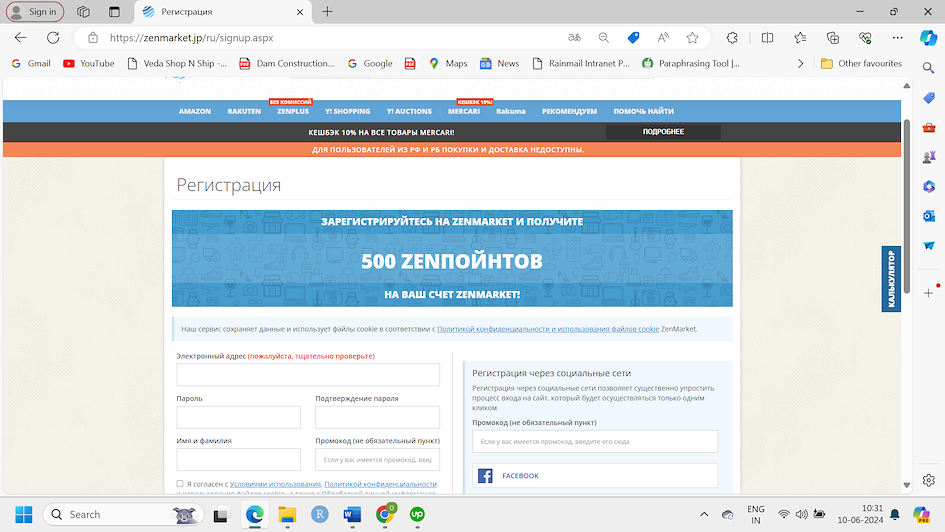Open Outlook in sidebar
Image resolution: width=945 pixels, height=532 pixels.
[x=929, y=216]
